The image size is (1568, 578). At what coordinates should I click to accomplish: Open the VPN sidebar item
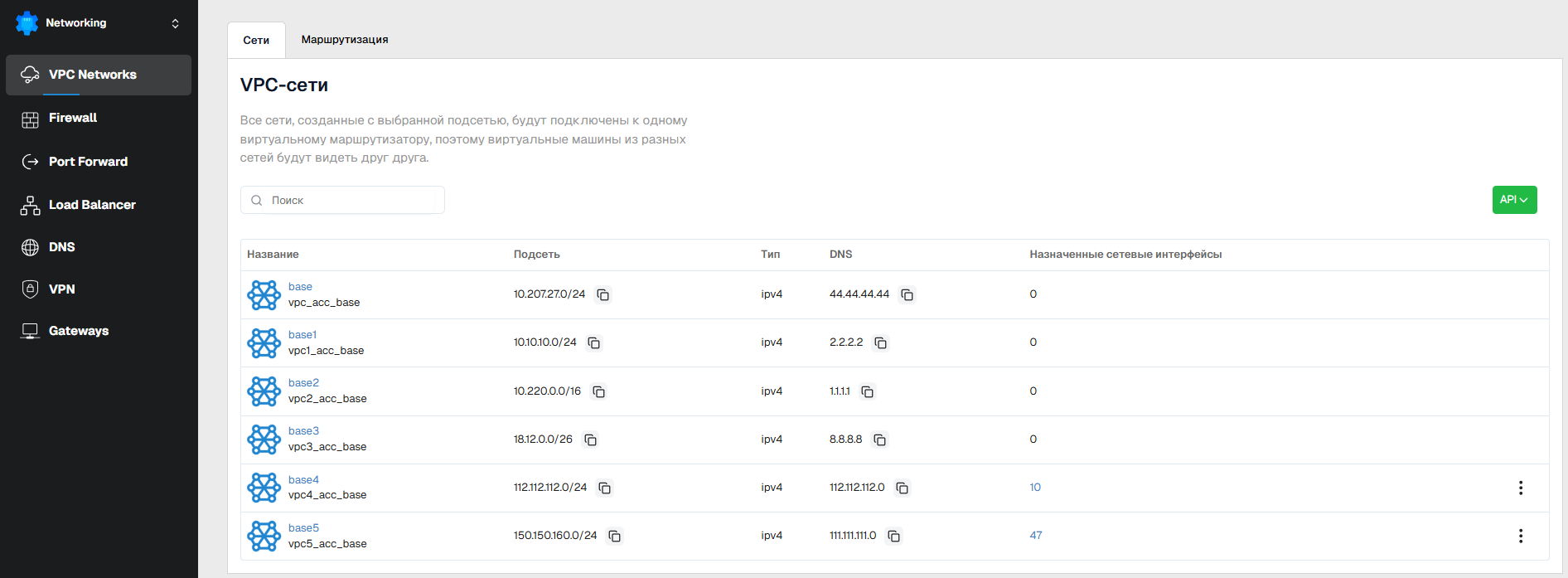pos(62,289)
